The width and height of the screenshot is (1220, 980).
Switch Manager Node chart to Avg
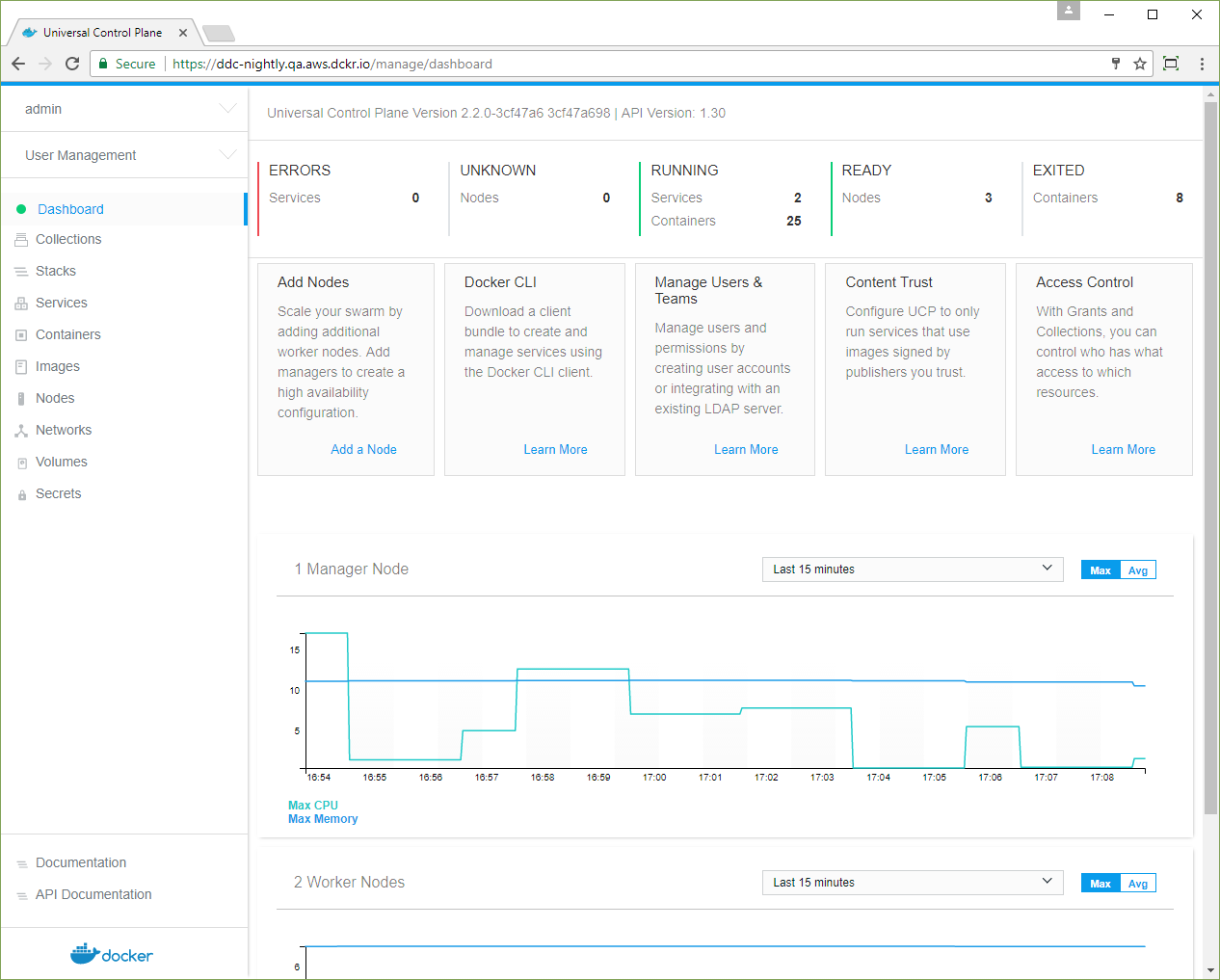click(1138, 570)
